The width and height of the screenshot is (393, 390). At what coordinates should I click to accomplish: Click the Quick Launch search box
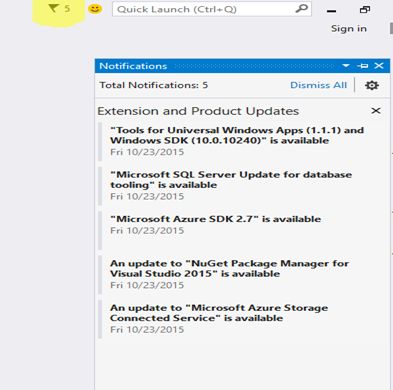211,9
